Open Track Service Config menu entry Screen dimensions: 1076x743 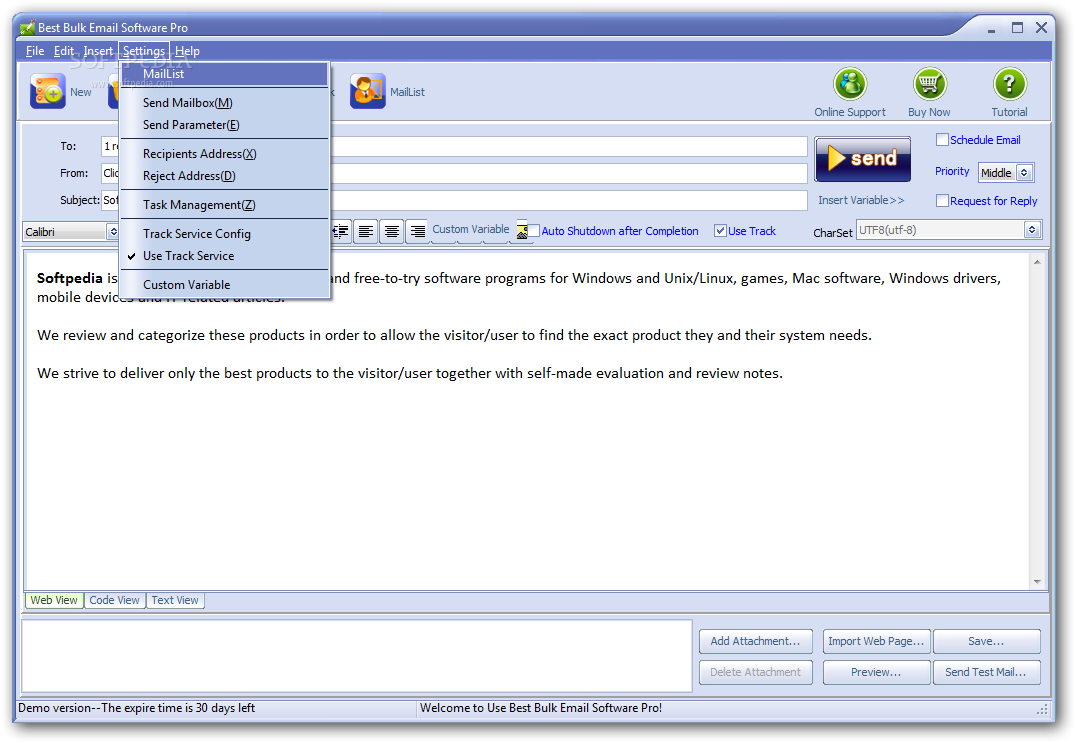225,234
